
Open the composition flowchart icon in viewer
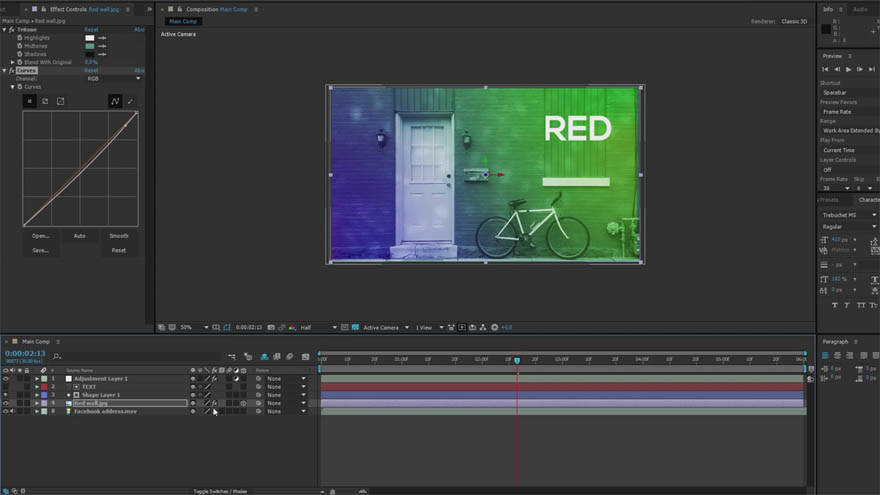pos(483,327)
